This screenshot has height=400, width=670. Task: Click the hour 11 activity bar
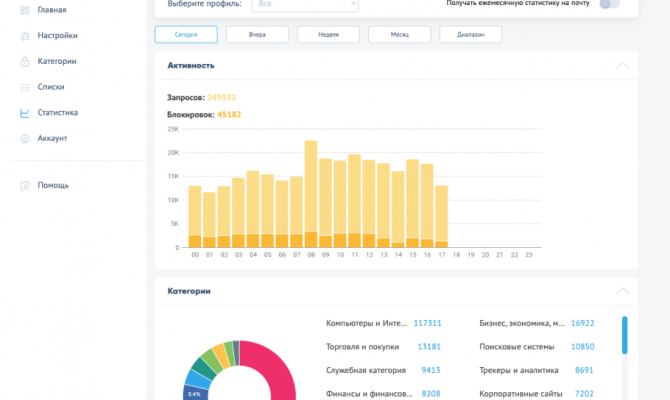click(x=354, y=201)
